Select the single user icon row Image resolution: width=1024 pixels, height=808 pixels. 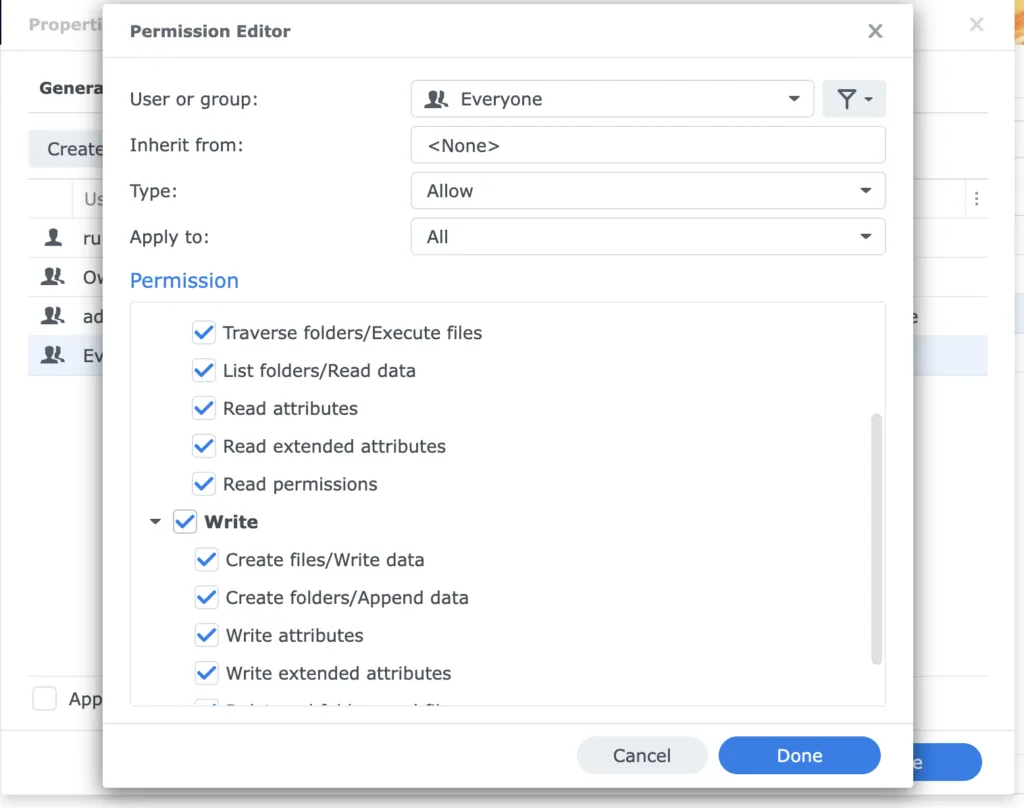pyautogui.click(x=53, y=238)
